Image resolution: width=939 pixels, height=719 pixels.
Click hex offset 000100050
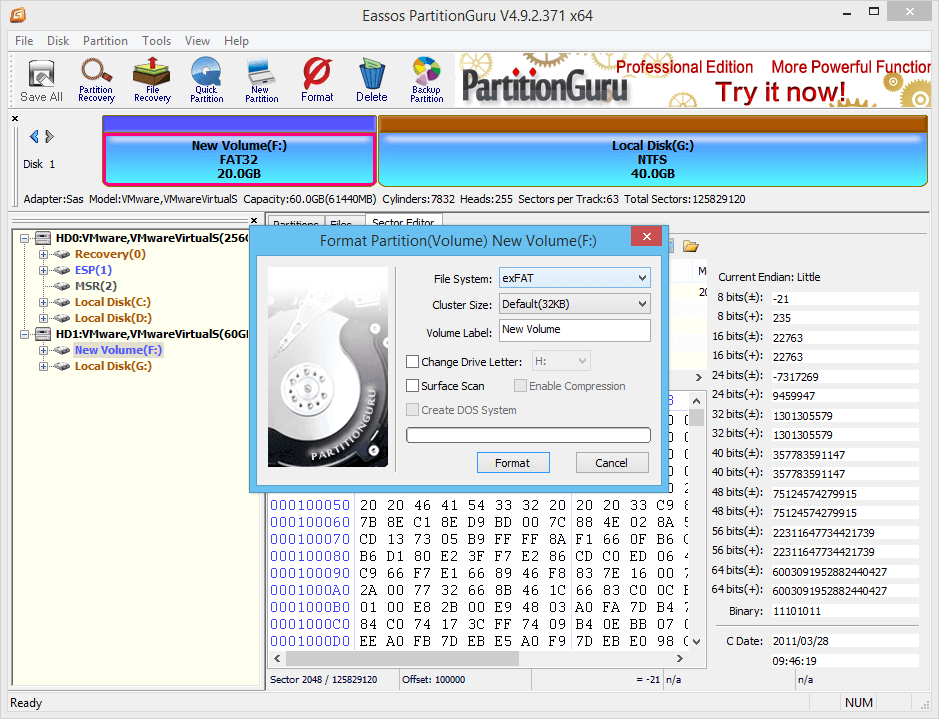(x=310, y=505)
